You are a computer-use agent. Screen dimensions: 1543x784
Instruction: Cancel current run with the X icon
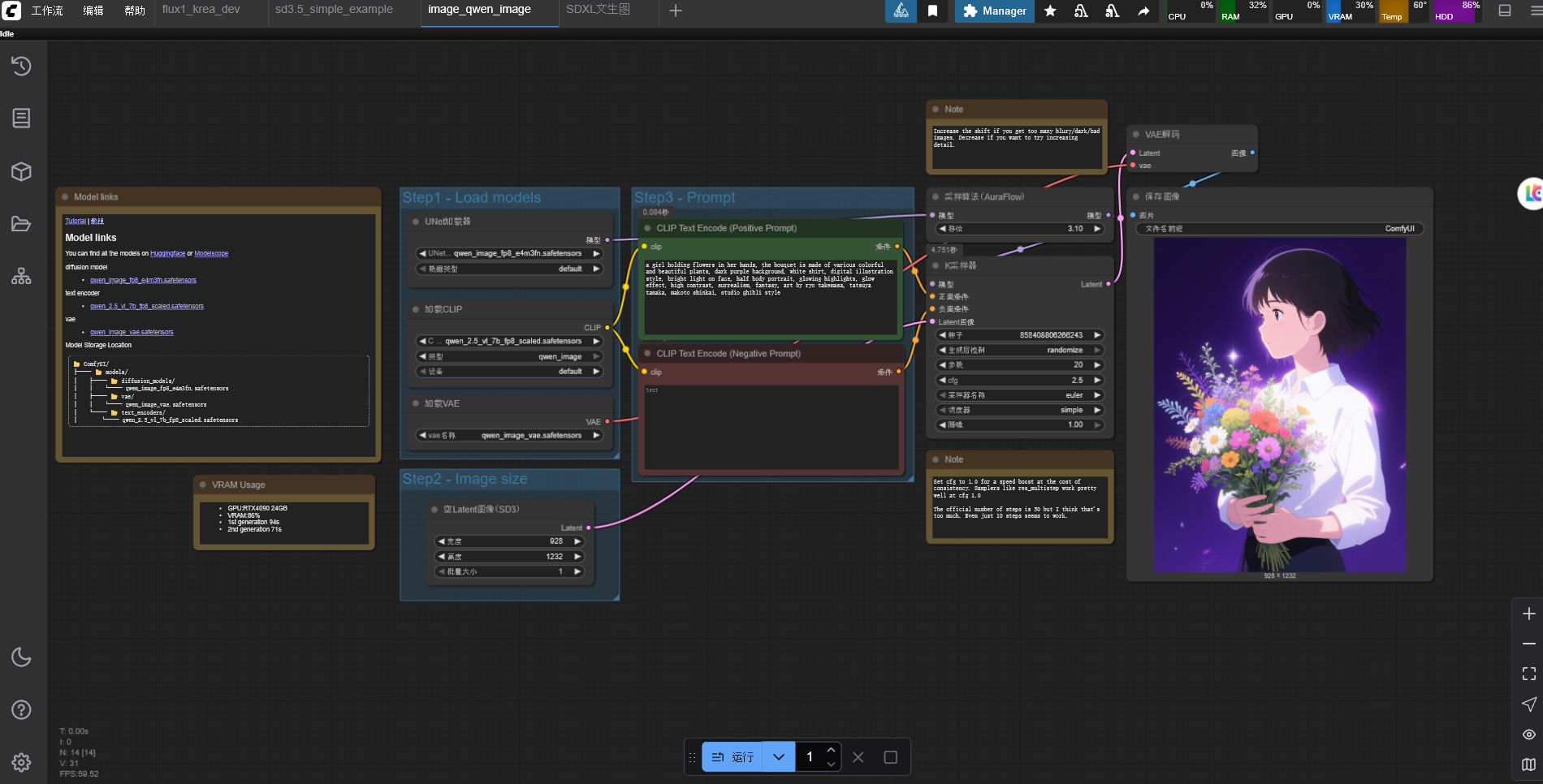pos(858,757)
